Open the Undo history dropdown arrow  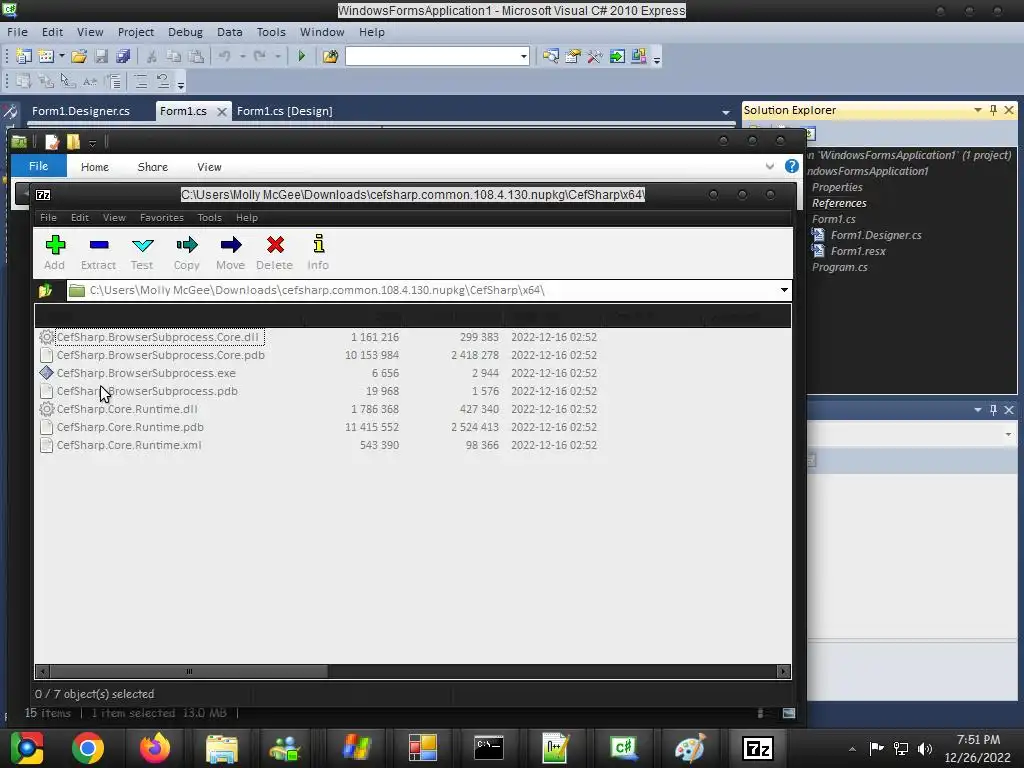[x=242, y=56]
